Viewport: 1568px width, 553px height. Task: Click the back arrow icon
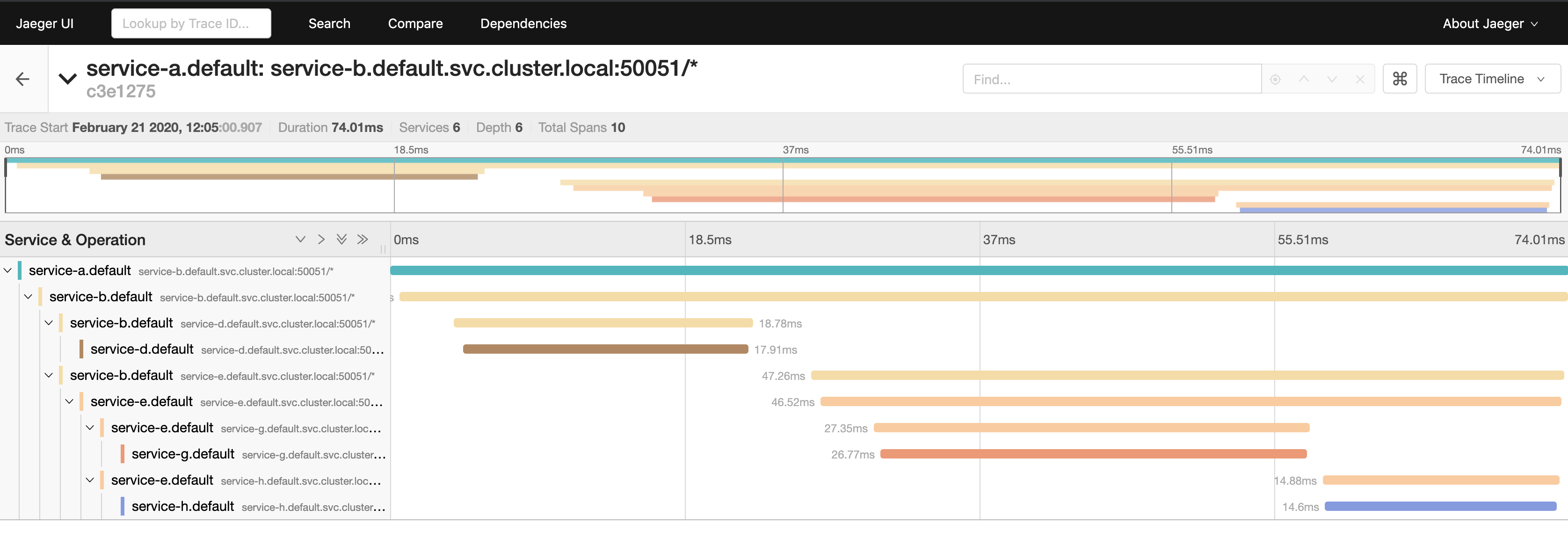pyautogui.click(x=22, y=79)
